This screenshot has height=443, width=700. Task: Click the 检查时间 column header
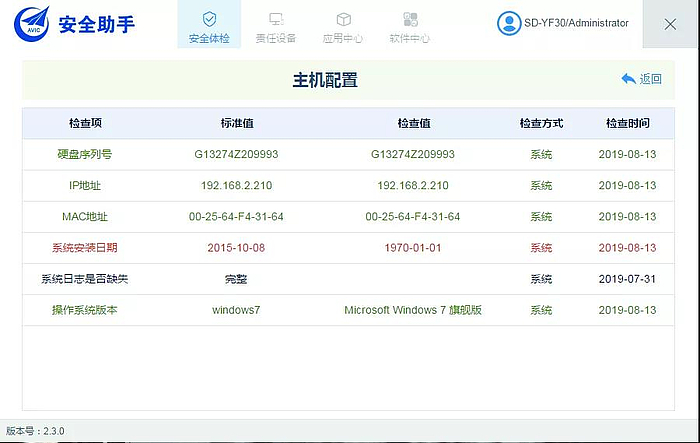click(x=627, y=123)
